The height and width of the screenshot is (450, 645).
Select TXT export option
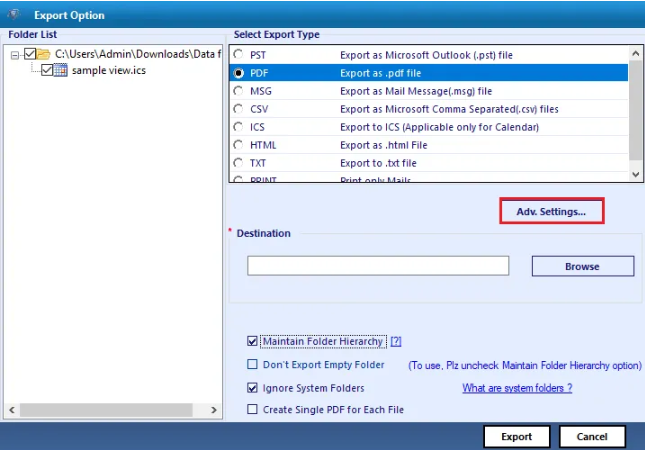(x=238, y=163)
